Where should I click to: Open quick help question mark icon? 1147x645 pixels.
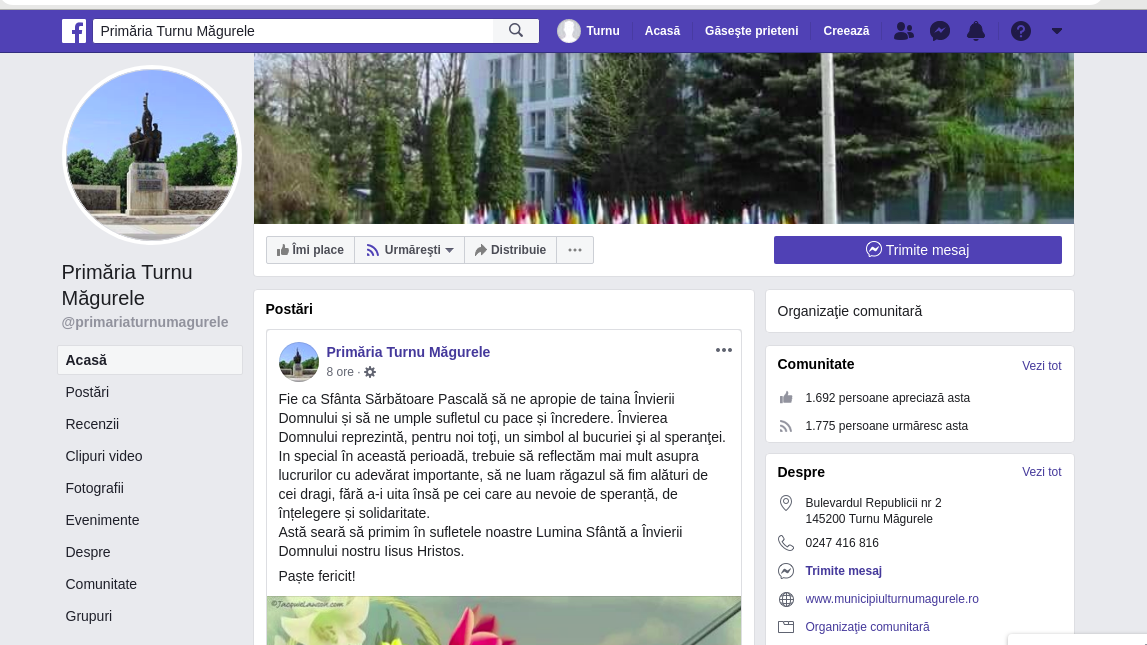(1020, 31)
